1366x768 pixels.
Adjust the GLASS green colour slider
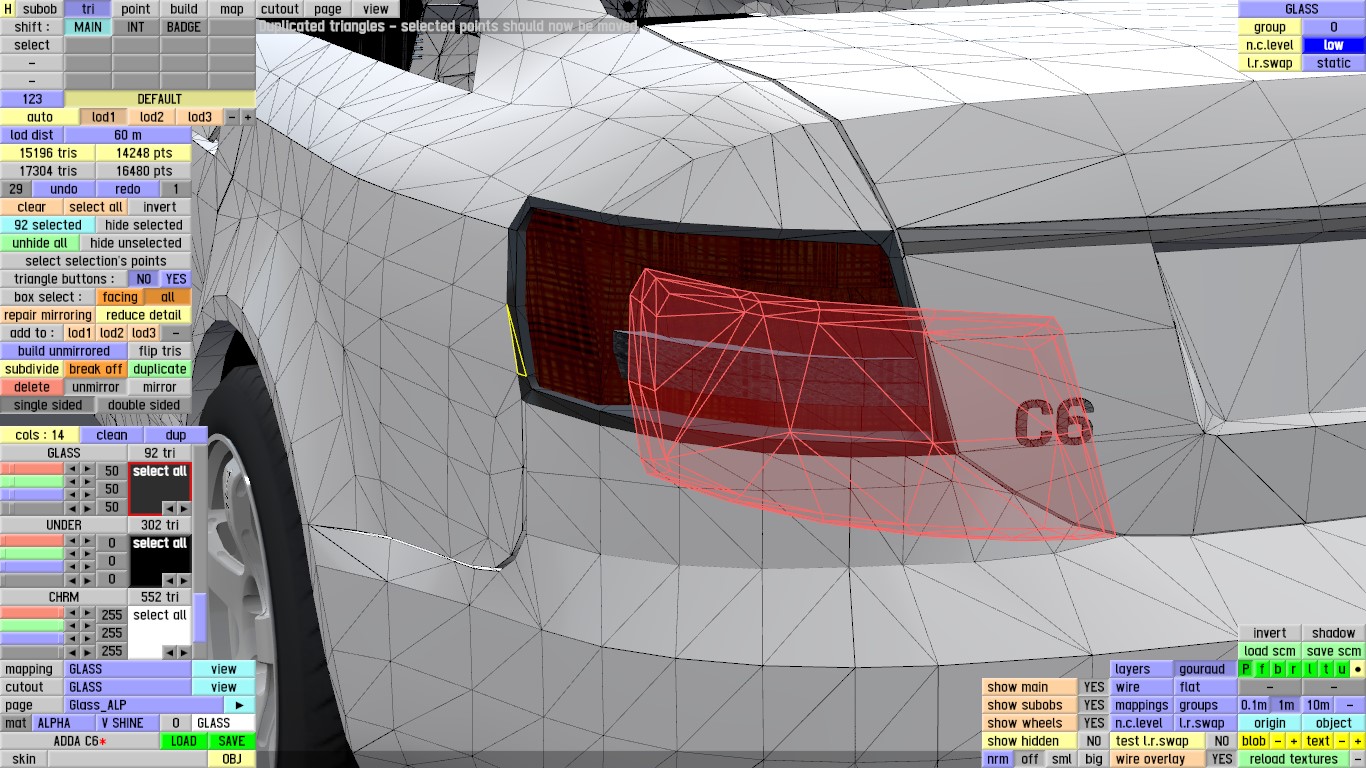pos(32,482)
